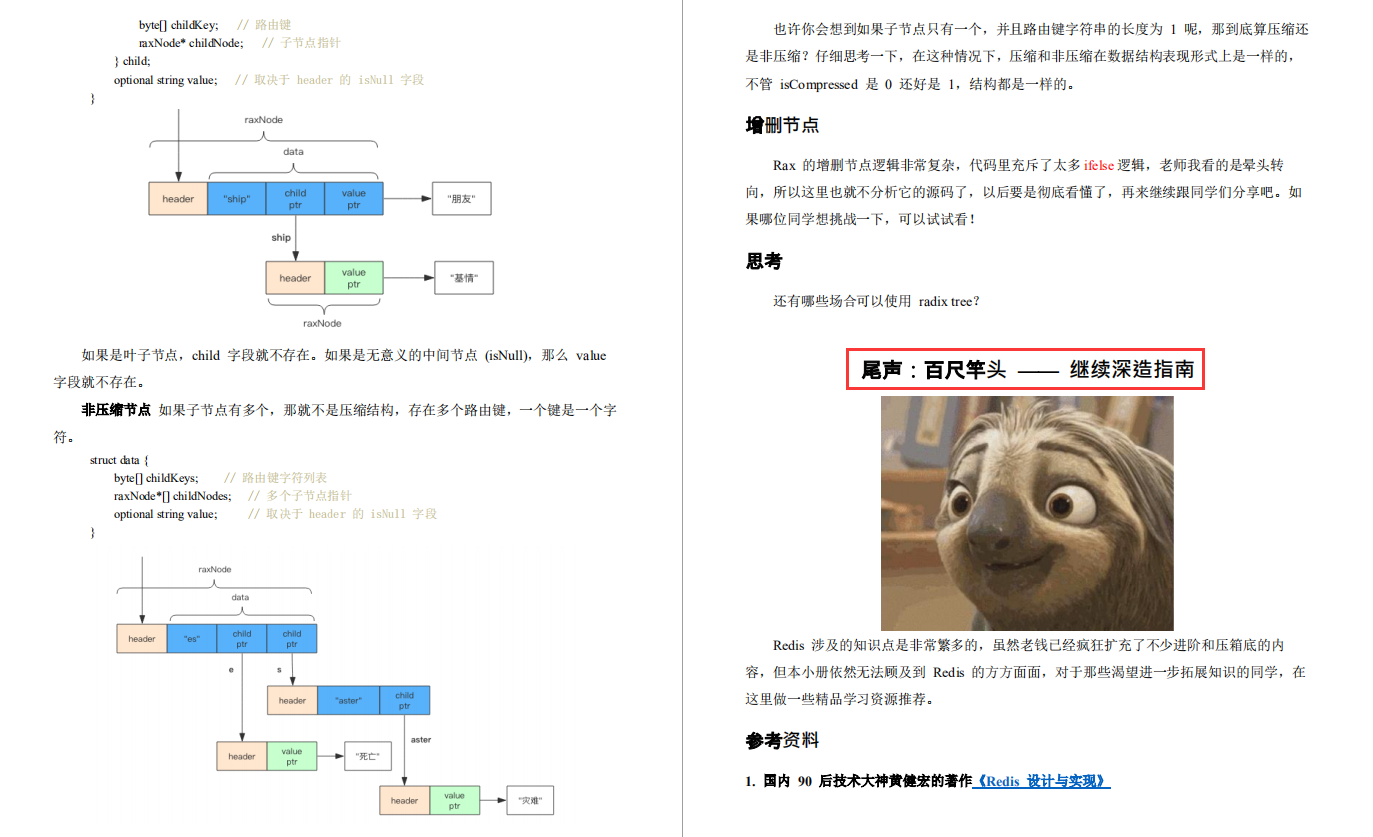Click the bold 非压缩节点 text
This screenshot has width=1373, height=837.
tap(116, 410)
